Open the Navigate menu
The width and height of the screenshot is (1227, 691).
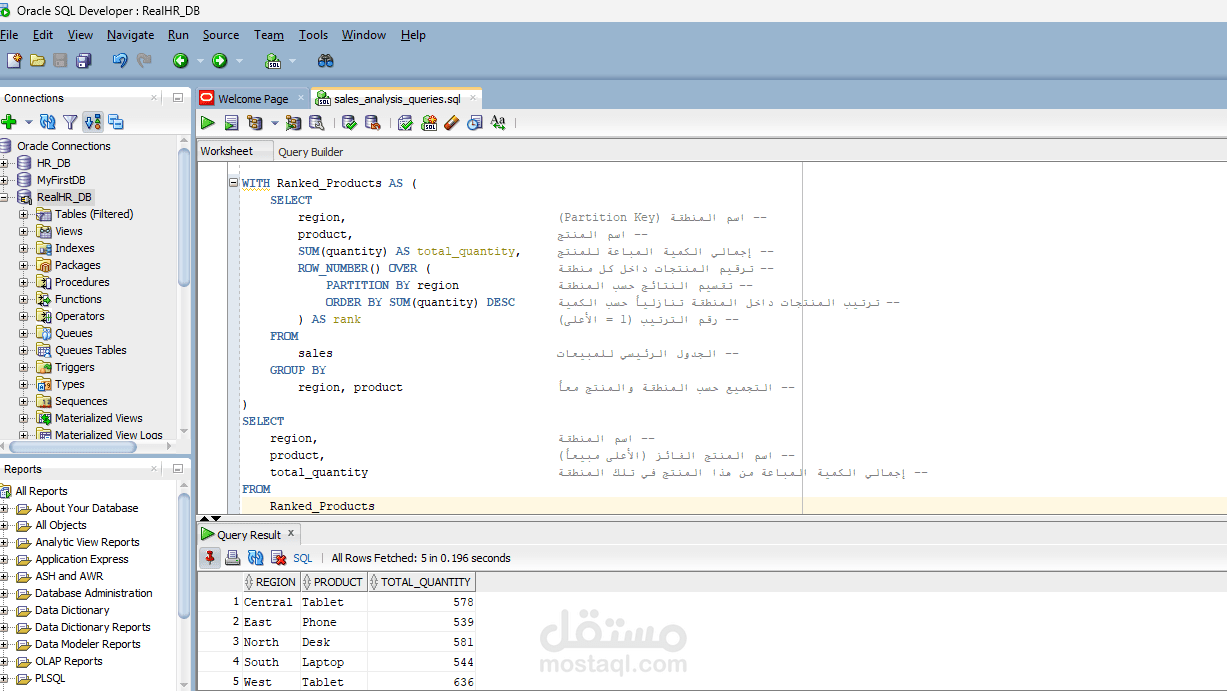click(130, 34)
